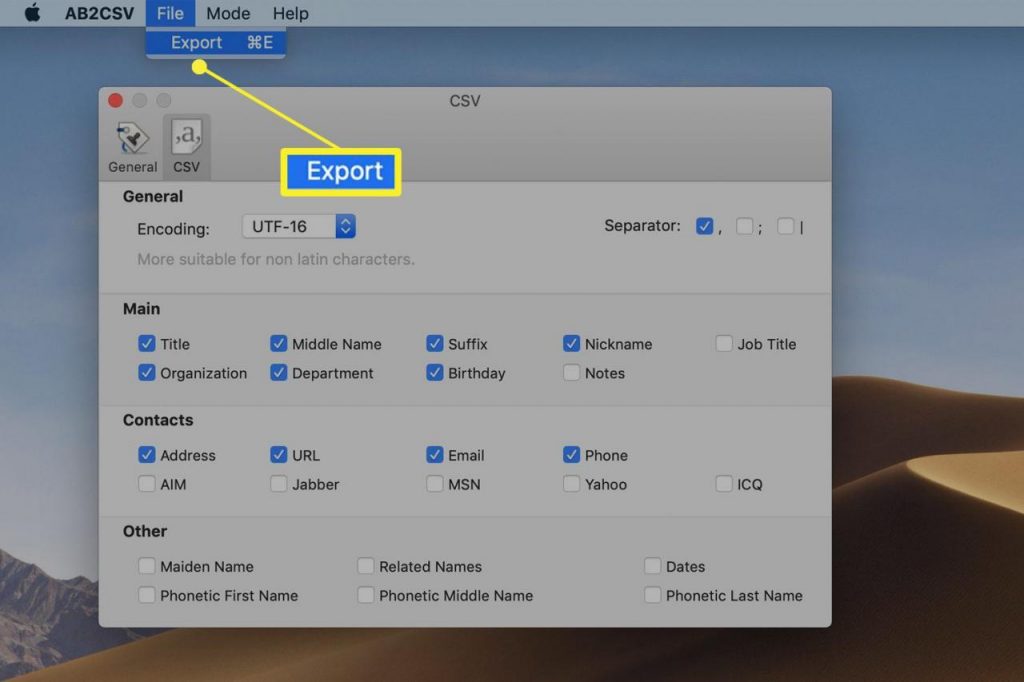
Task: Uncheck the URL checkbox
Action: point(279,455)
